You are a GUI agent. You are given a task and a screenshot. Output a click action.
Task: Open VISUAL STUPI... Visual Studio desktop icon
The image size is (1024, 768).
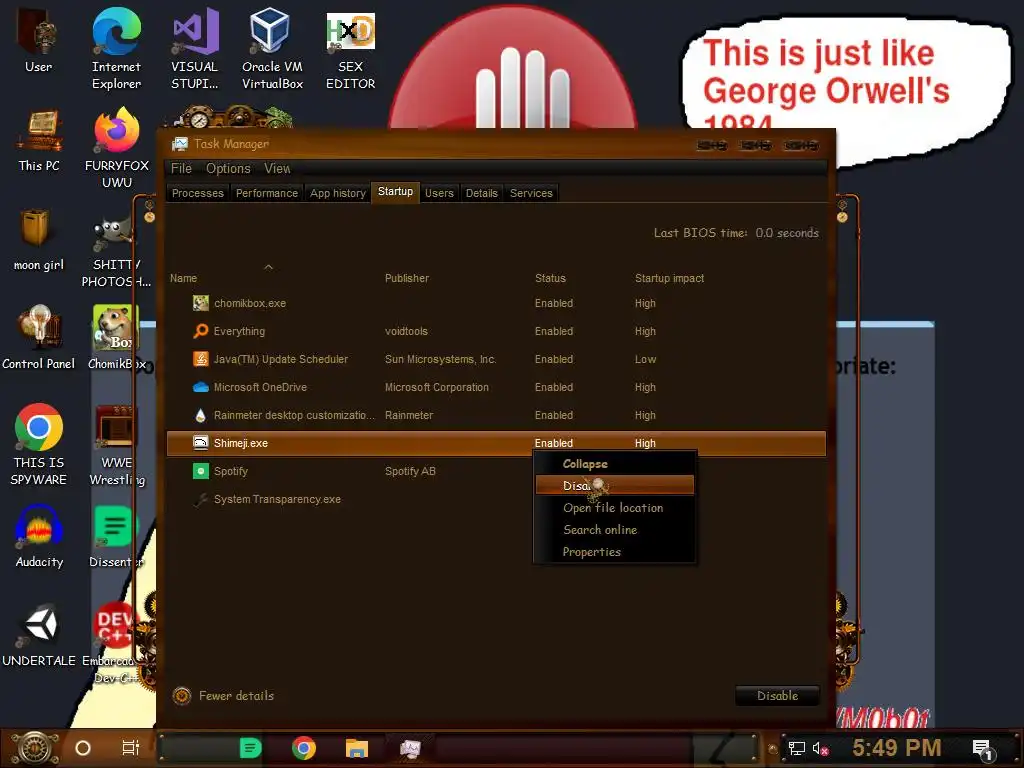pos(195,48)
